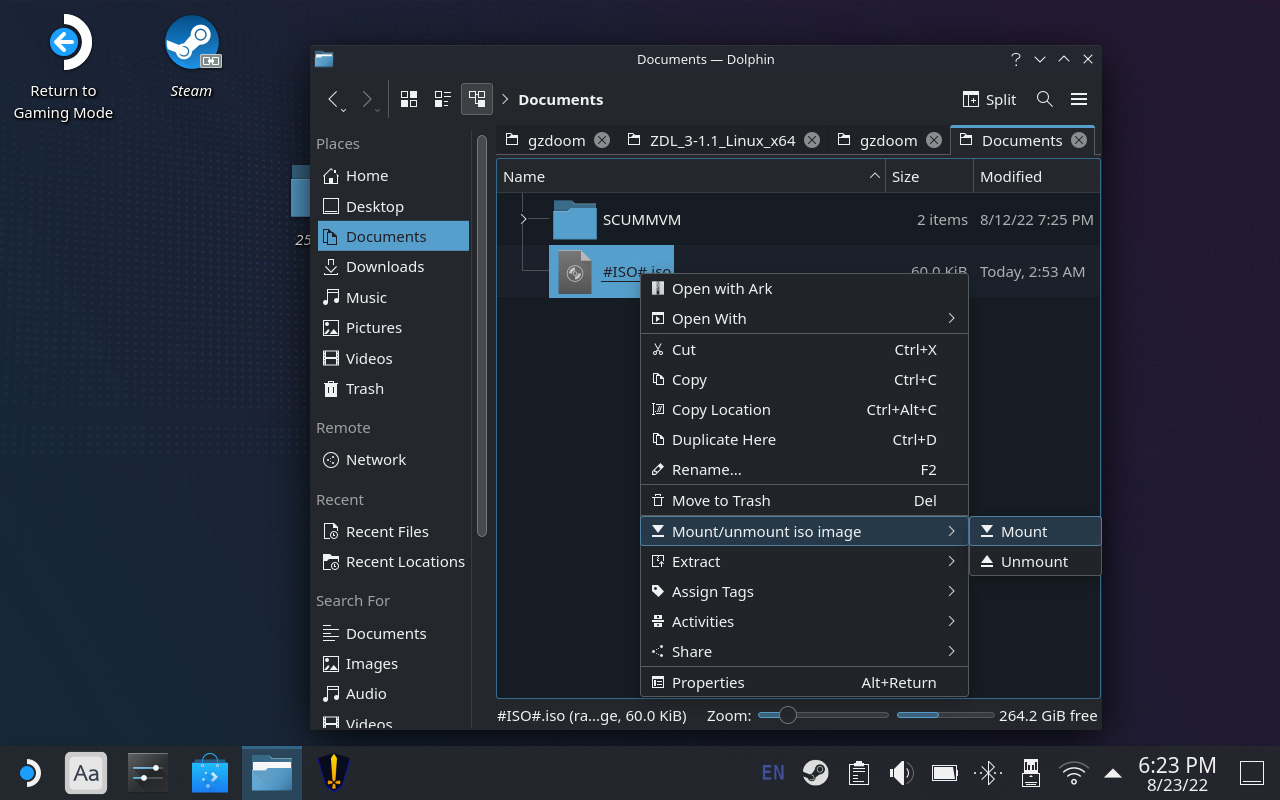1280x800 pixels.
Task: Open Videos under Places
Action: tap(393, 358)
